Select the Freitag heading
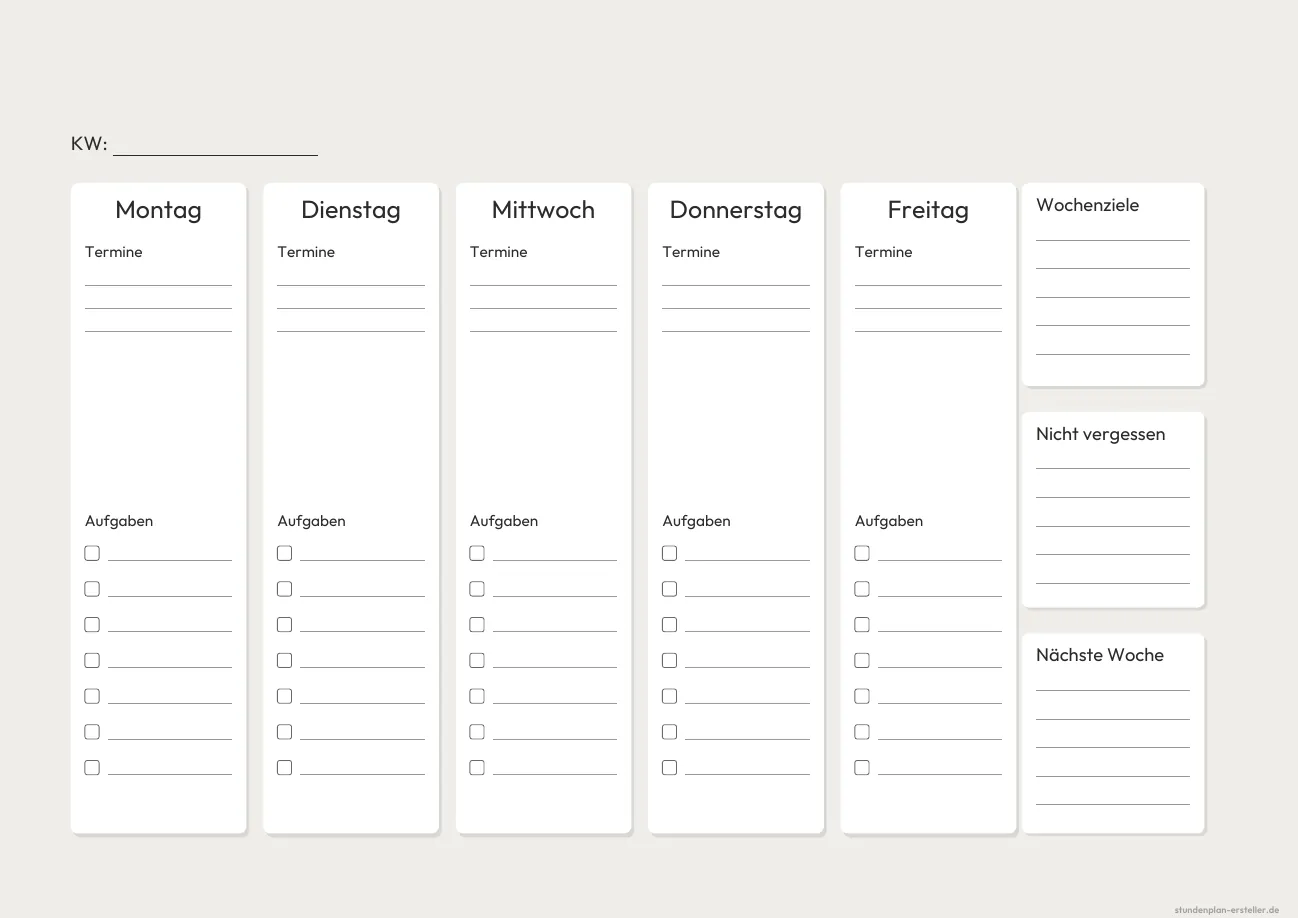This screenshot has height=918, width=1298. coord(928,210)
